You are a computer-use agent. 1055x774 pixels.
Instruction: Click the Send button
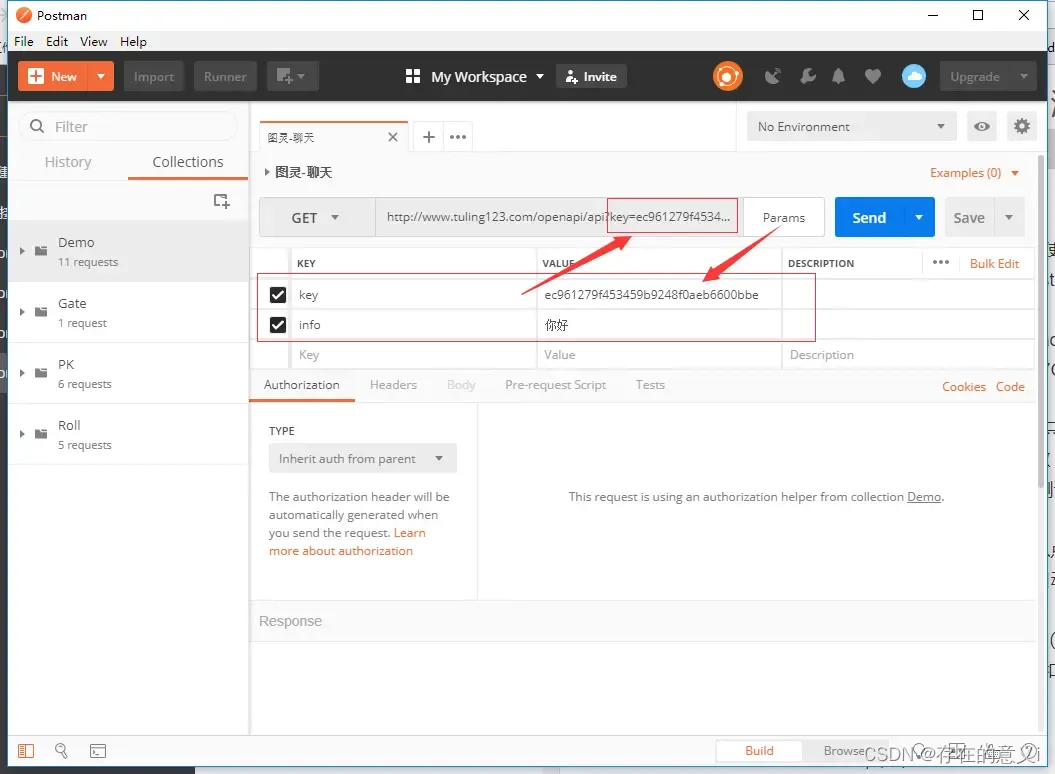click(x=869, y=217)
